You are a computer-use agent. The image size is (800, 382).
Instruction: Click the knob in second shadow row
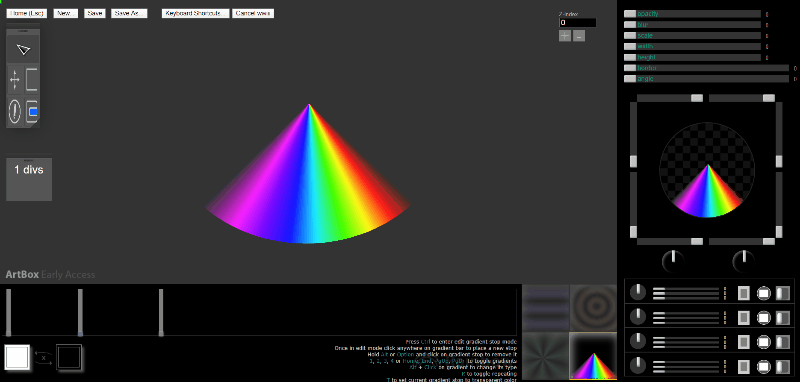637,317
